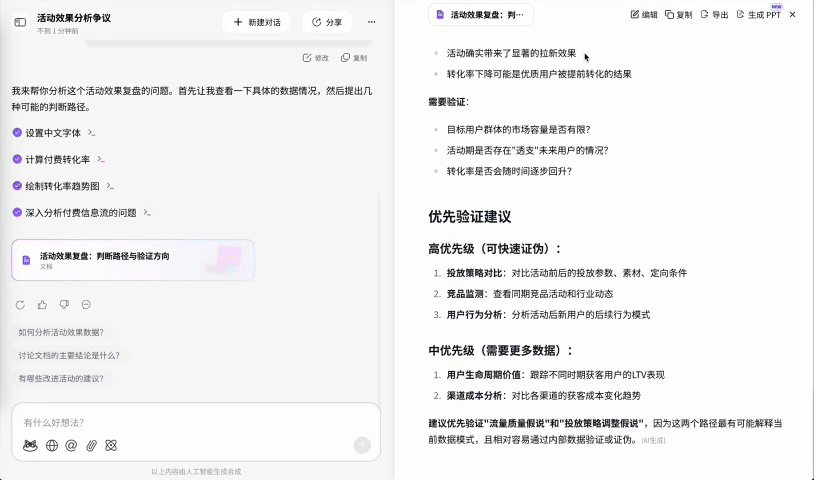Screen dimensions: 814x480
Task: Click 生成 PPT in document toolbar
Action: 759,15
